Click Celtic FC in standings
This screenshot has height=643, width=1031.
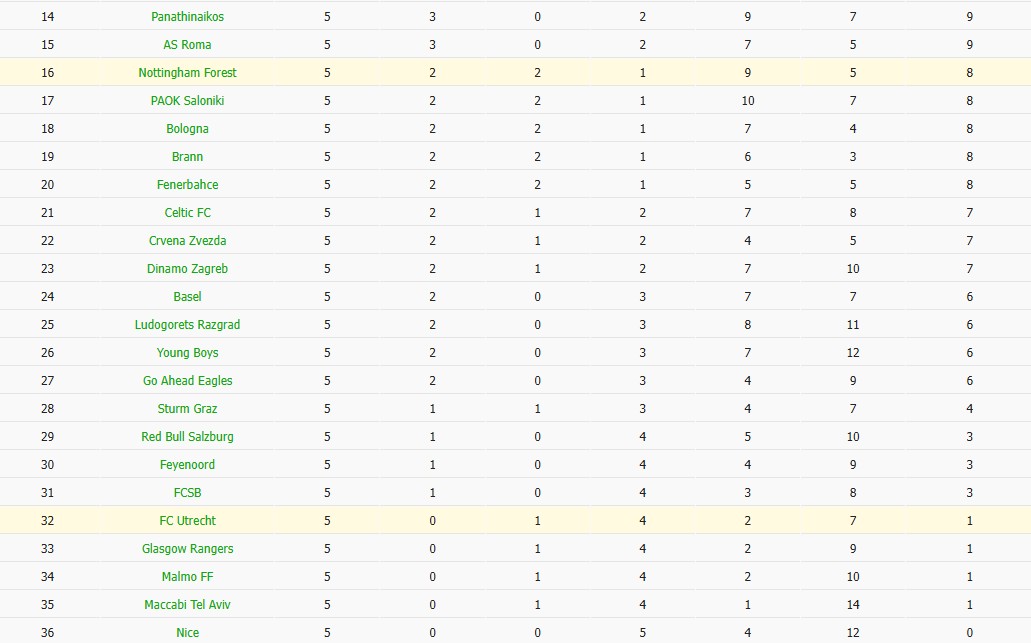click(x=187, y=213)
